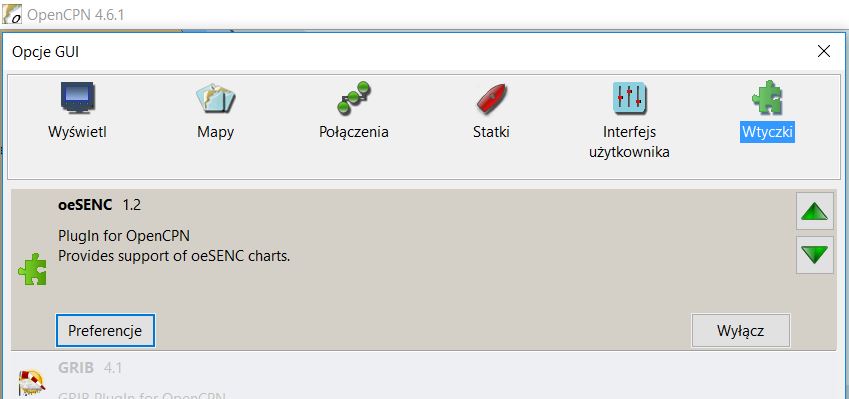
Task: Select the Połączenia green nodes icon
Action: pos(354,98)
